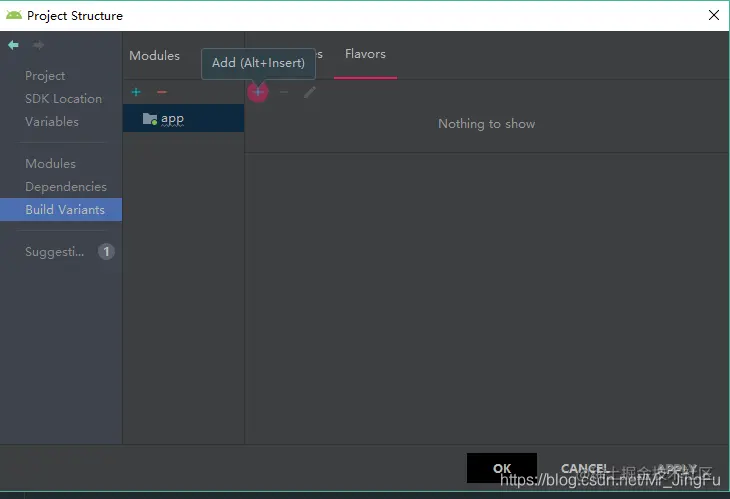Select the app module row
The width and height of the screenshot is (730, 499).
(x=183, y=118)
